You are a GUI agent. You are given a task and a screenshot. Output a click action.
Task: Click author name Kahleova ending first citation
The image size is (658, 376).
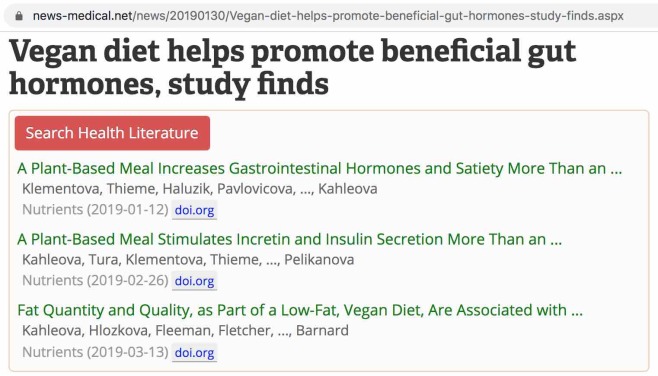[347, 189]
